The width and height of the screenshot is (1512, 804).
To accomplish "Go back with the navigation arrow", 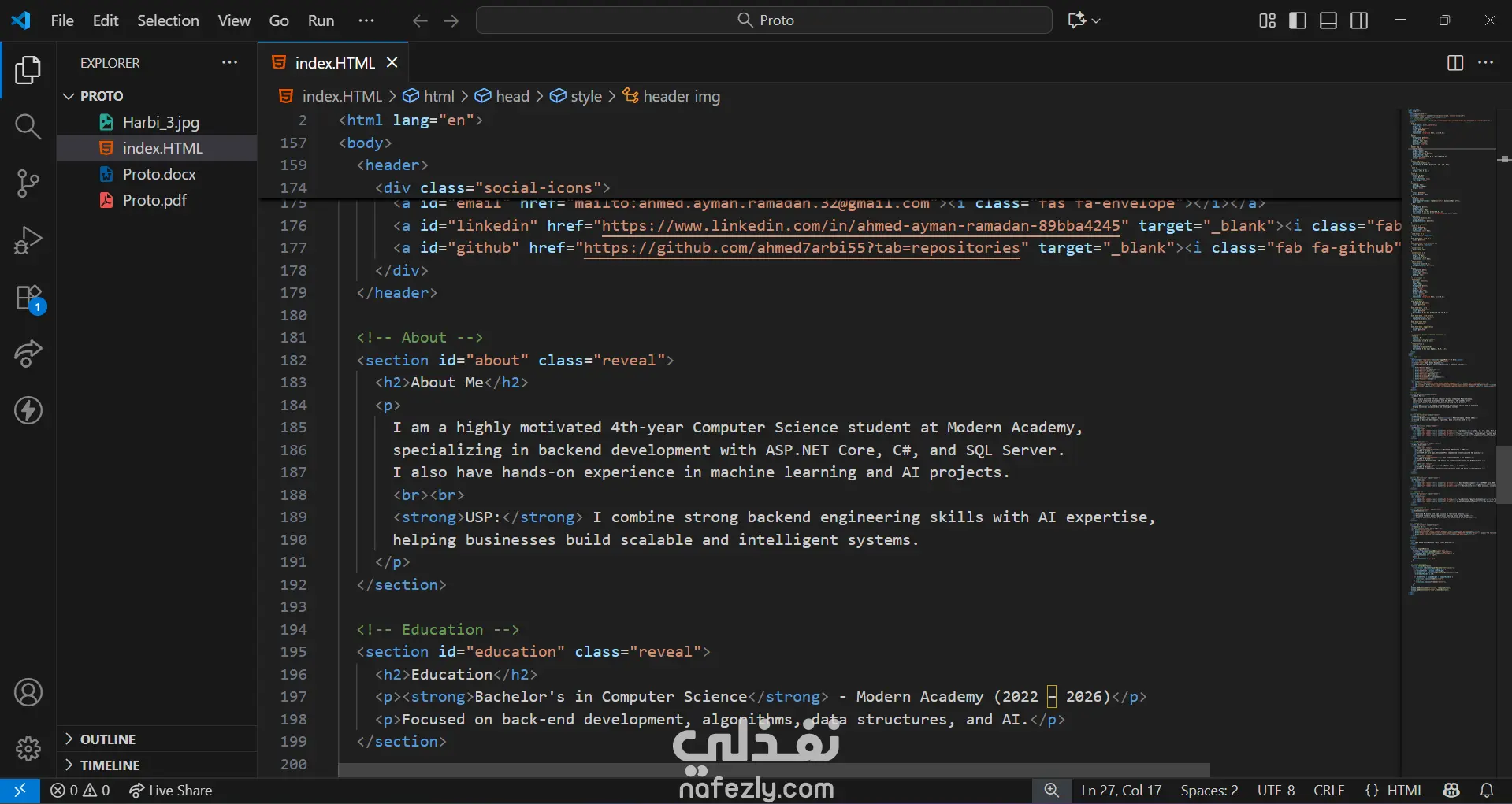I will pyautogui.click(x=421, y=20).
